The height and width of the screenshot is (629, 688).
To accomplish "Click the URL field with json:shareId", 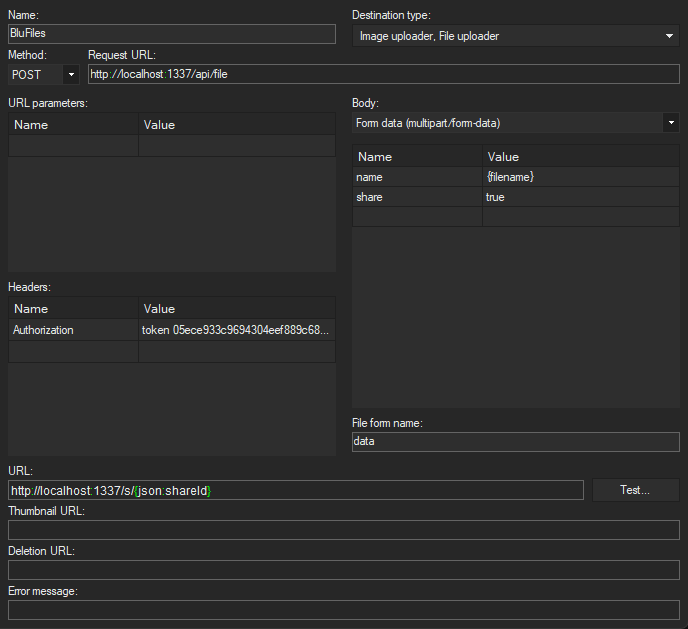I will tap(295, 490).
